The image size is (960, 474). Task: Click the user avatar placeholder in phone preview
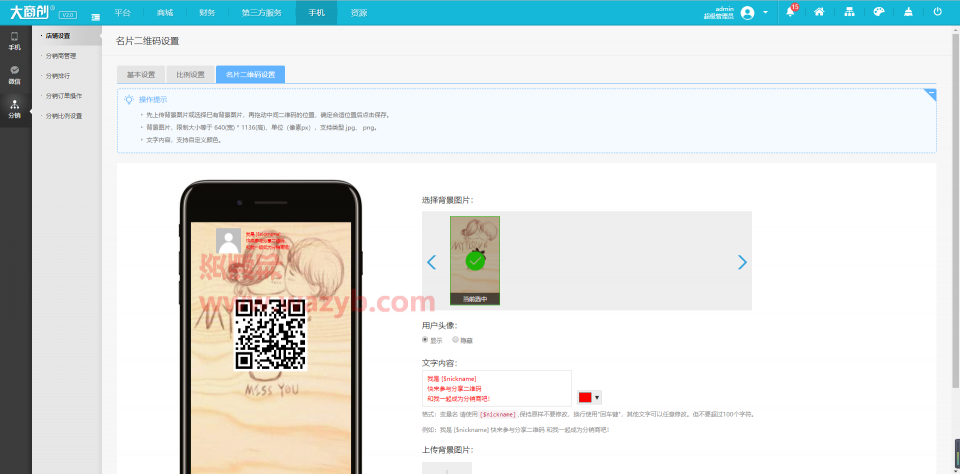pos(228,241)
